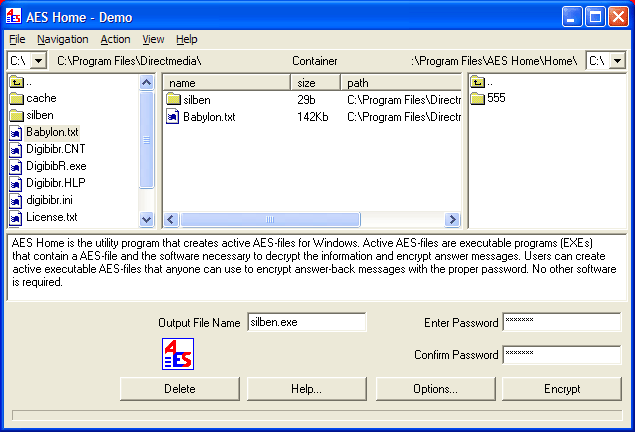This screenshot has height=432, width=635.
Task: Click the Delete button
Action: 179,388
